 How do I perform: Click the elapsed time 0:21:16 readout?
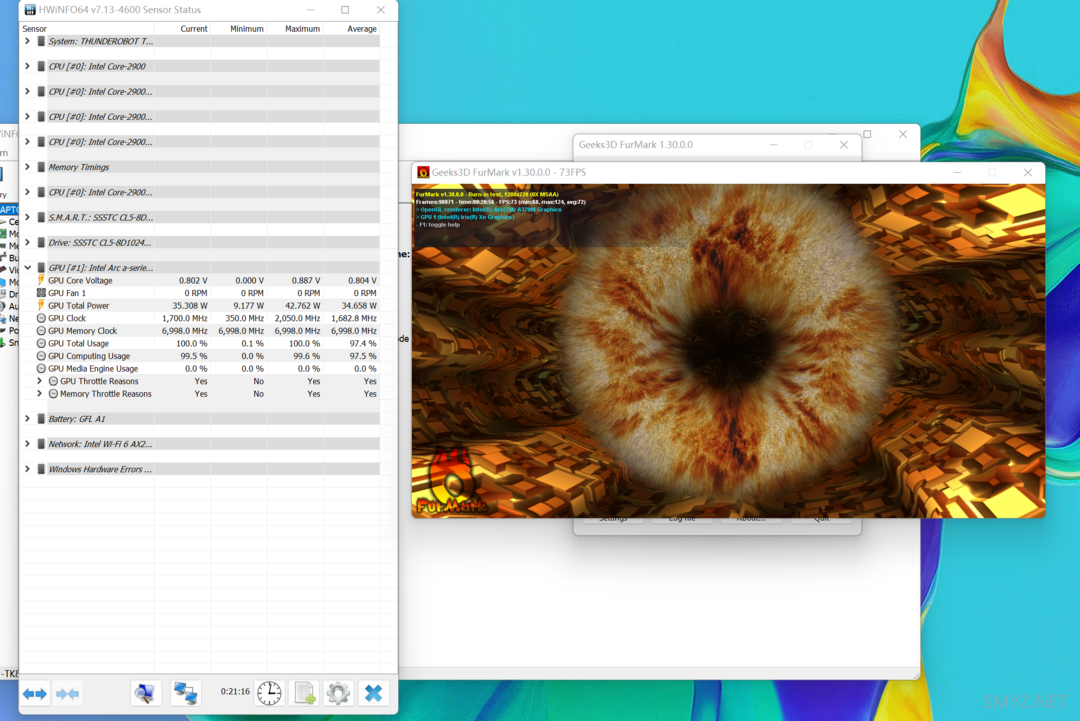click(x=235, y=691)
